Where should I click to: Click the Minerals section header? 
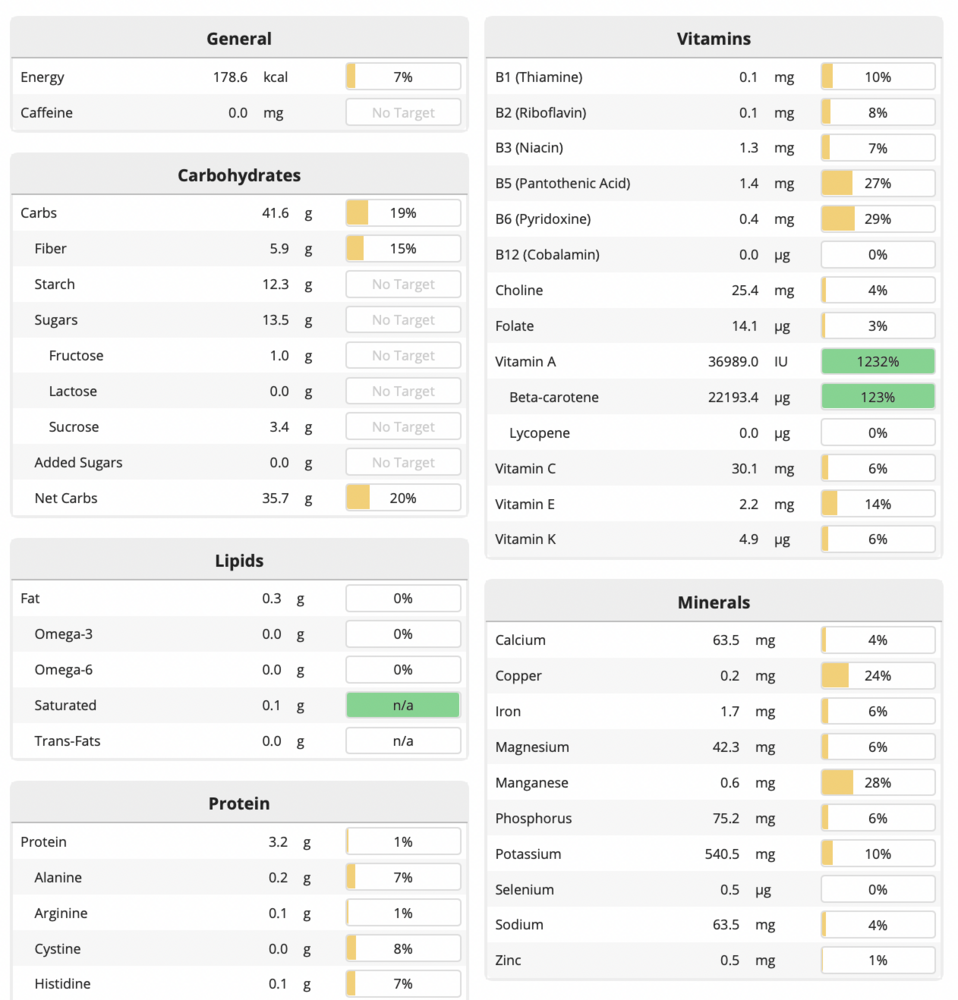coord(713,602)
